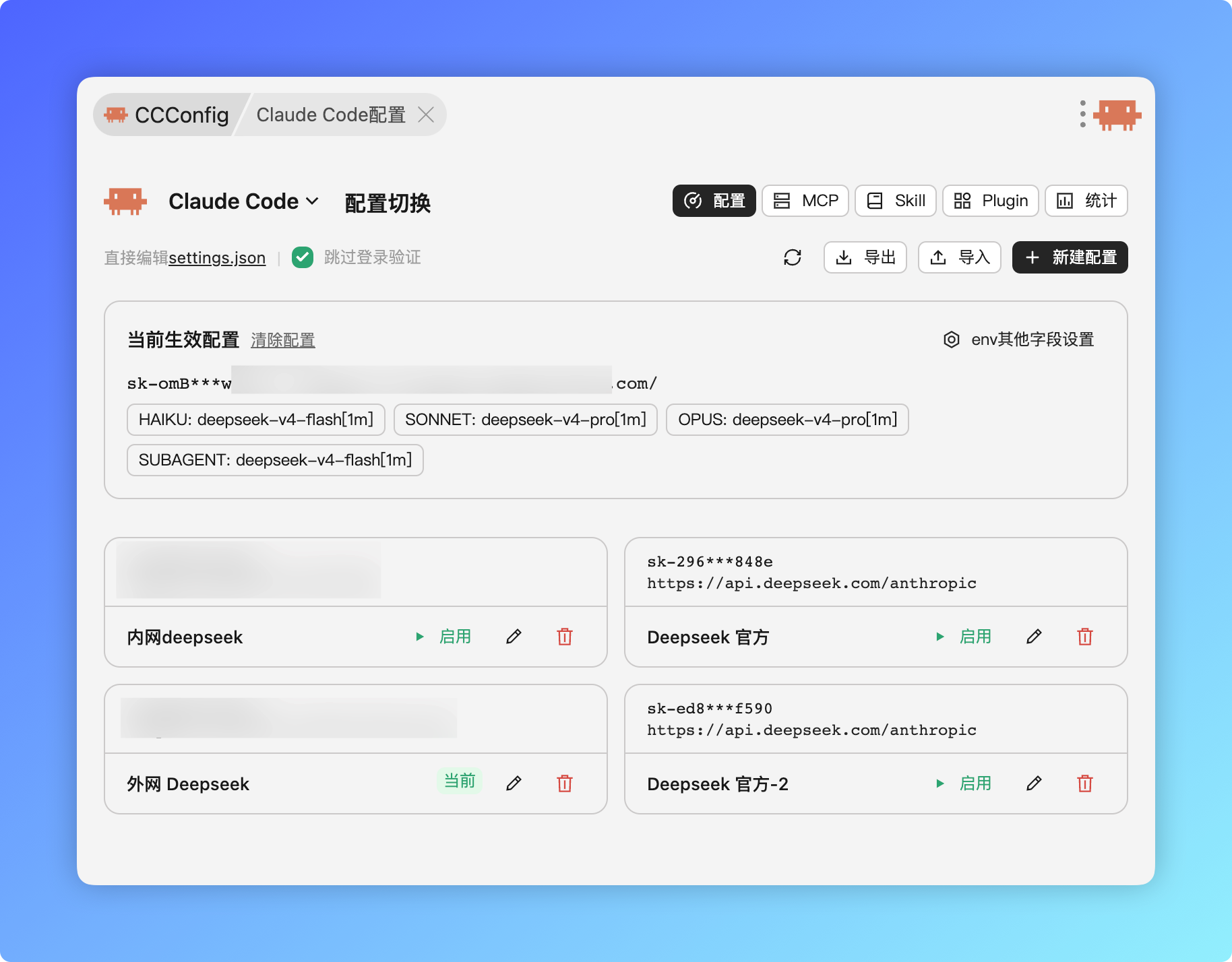
Task: Delete the Deepseek 官方 config
Action: coord(1085,637)
